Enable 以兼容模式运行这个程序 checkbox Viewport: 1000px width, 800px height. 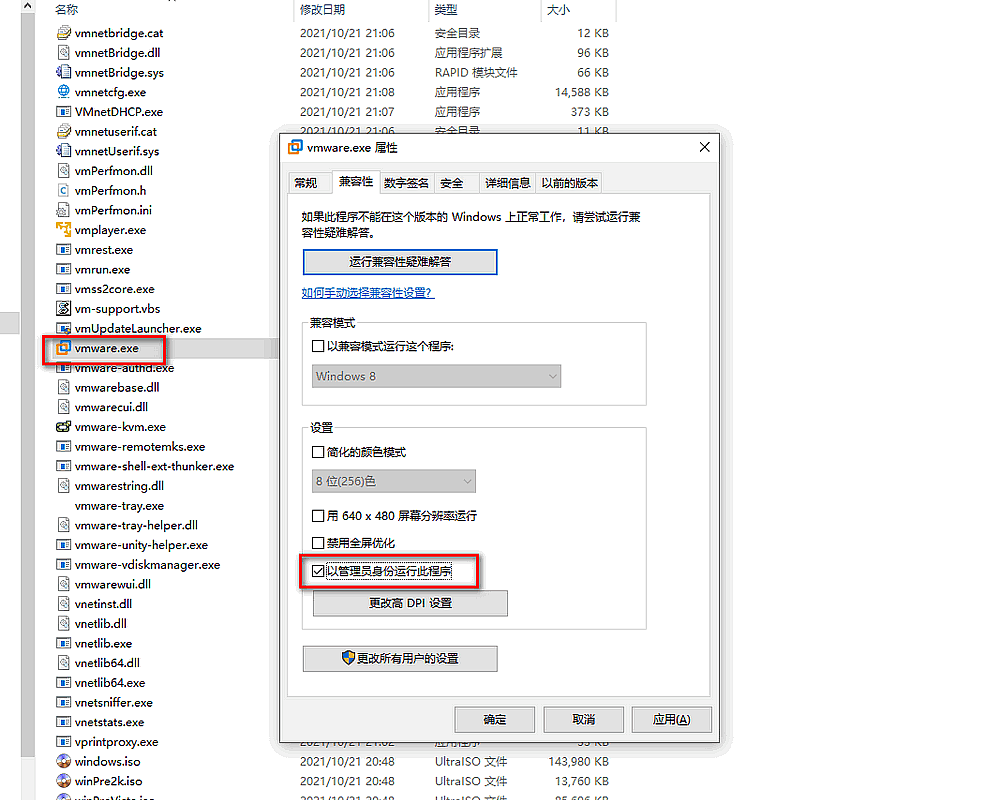pos(319,346)
